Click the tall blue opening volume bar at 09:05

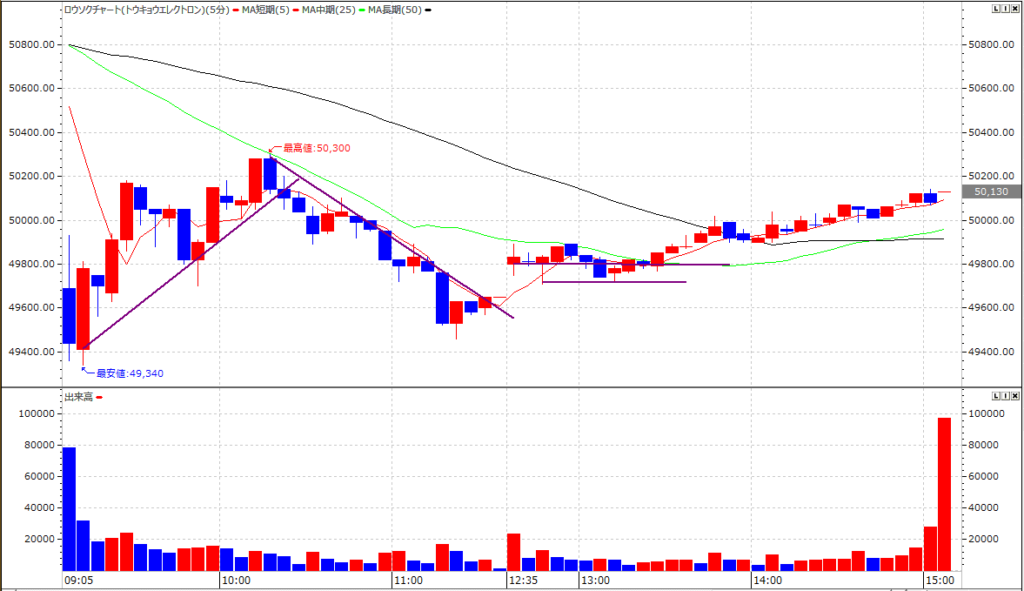pos(69,508)
